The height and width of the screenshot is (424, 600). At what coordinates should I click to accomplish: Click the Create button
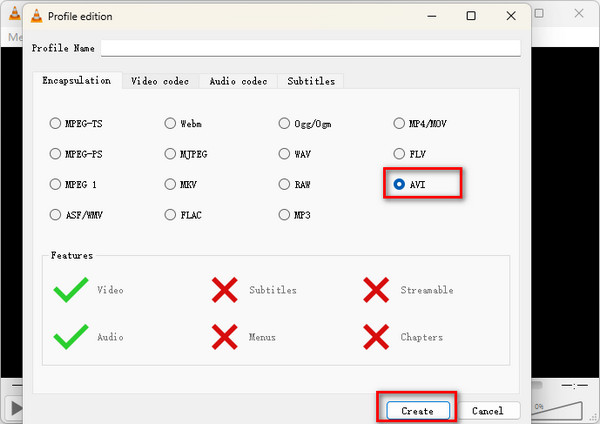click(417, 410)
